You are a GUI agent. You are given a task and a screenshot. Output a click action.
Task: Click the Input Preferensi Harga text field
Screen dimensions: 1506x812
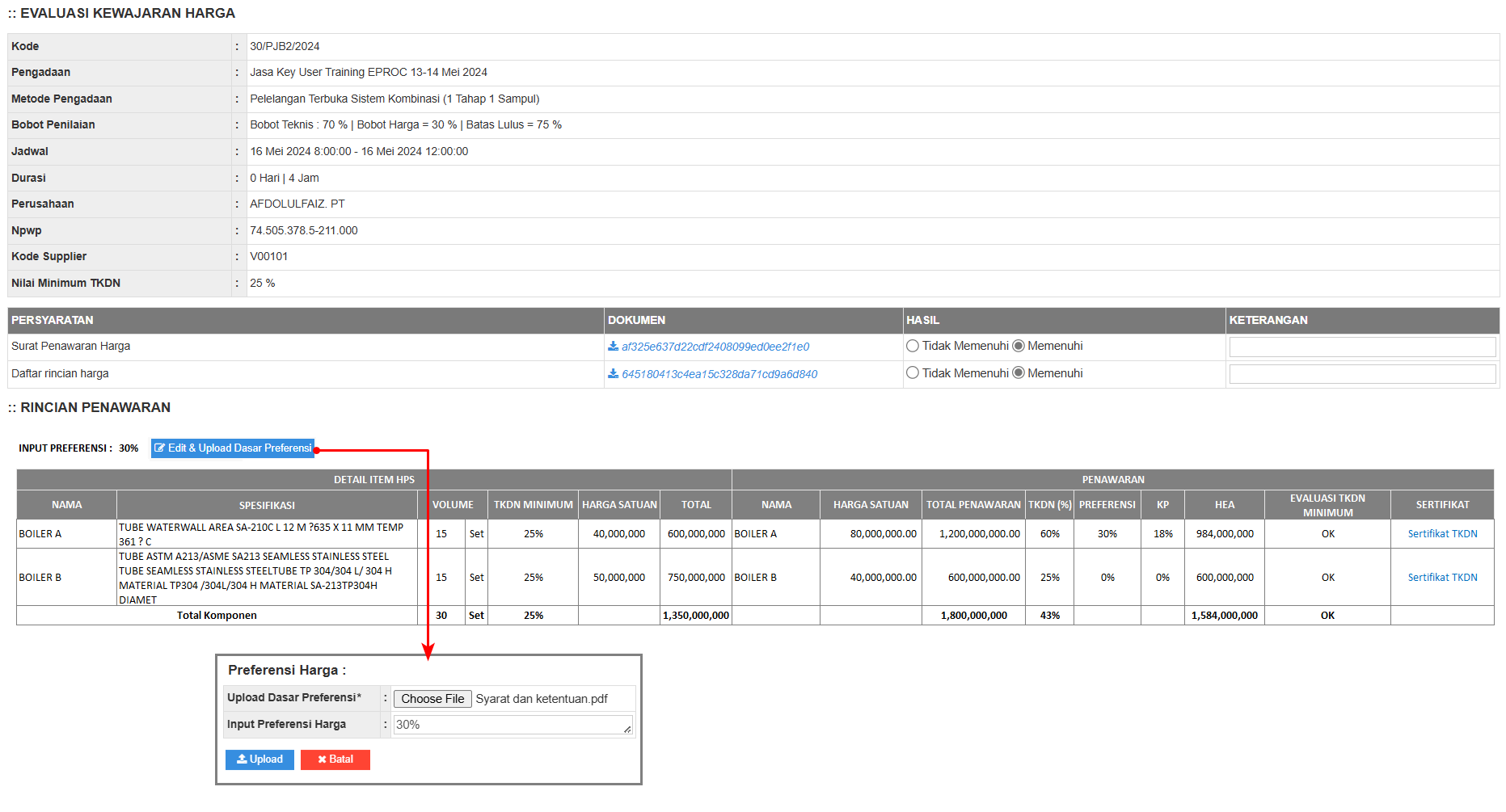[508, 725]
